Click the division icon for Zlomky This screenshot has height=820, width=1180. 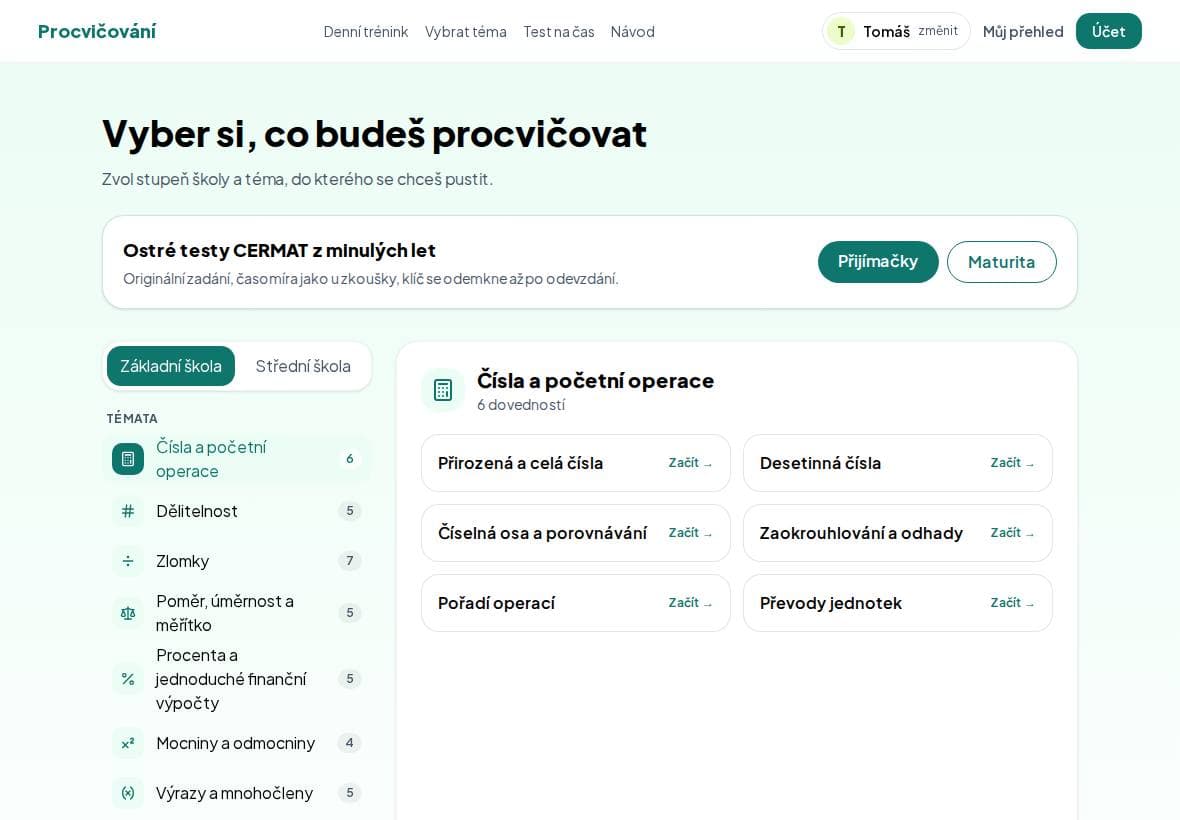[128, 561]
